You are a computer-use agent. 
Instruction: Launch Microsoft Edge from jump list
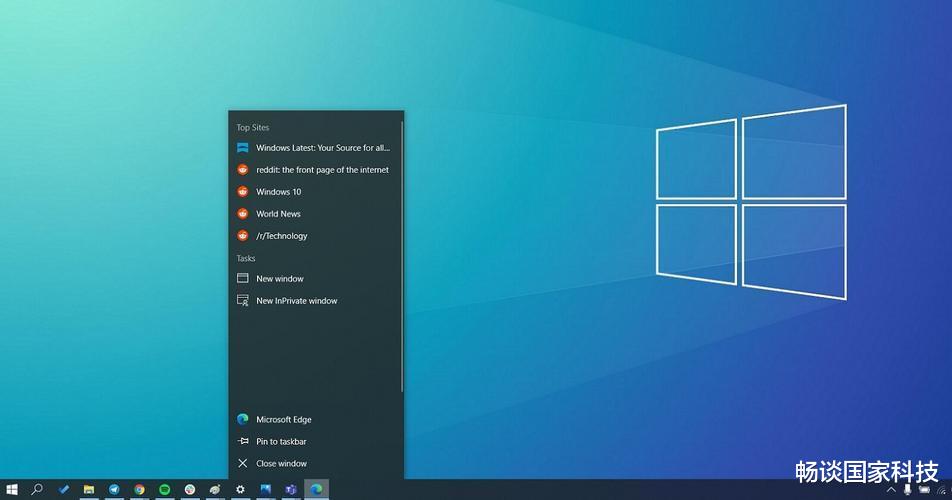(x=315, y=419)
